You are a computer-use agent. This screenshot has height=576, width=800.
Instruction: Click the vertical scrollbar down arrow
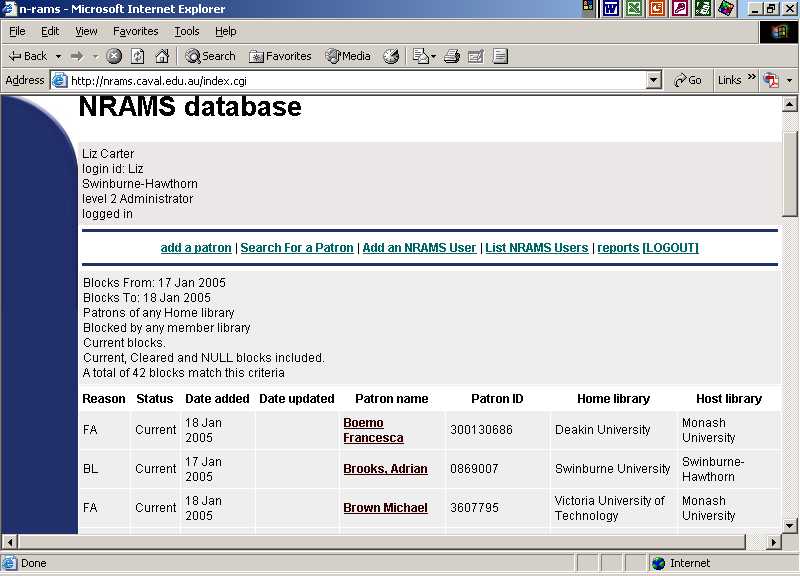789,526
